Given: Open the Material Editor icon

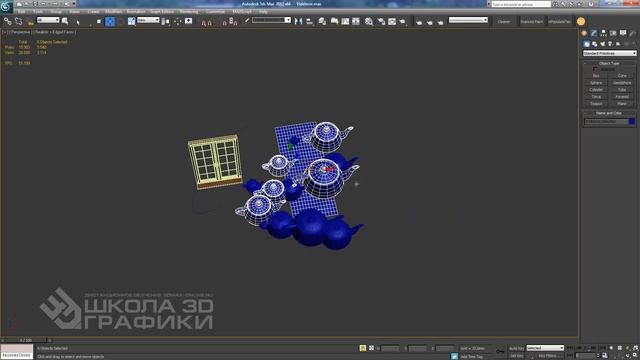Looking at the screenshot, I should [369, 21].
